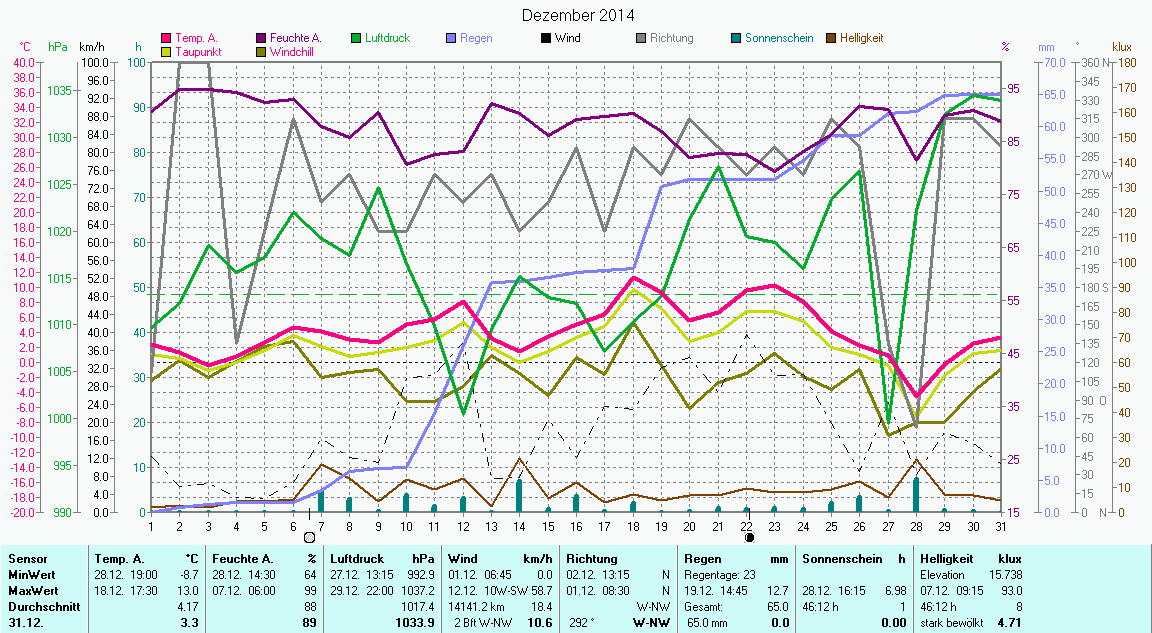Click the hPa axis unit label
The height and width of the screenshot is (633, 1152).
[x=57, y=47]
